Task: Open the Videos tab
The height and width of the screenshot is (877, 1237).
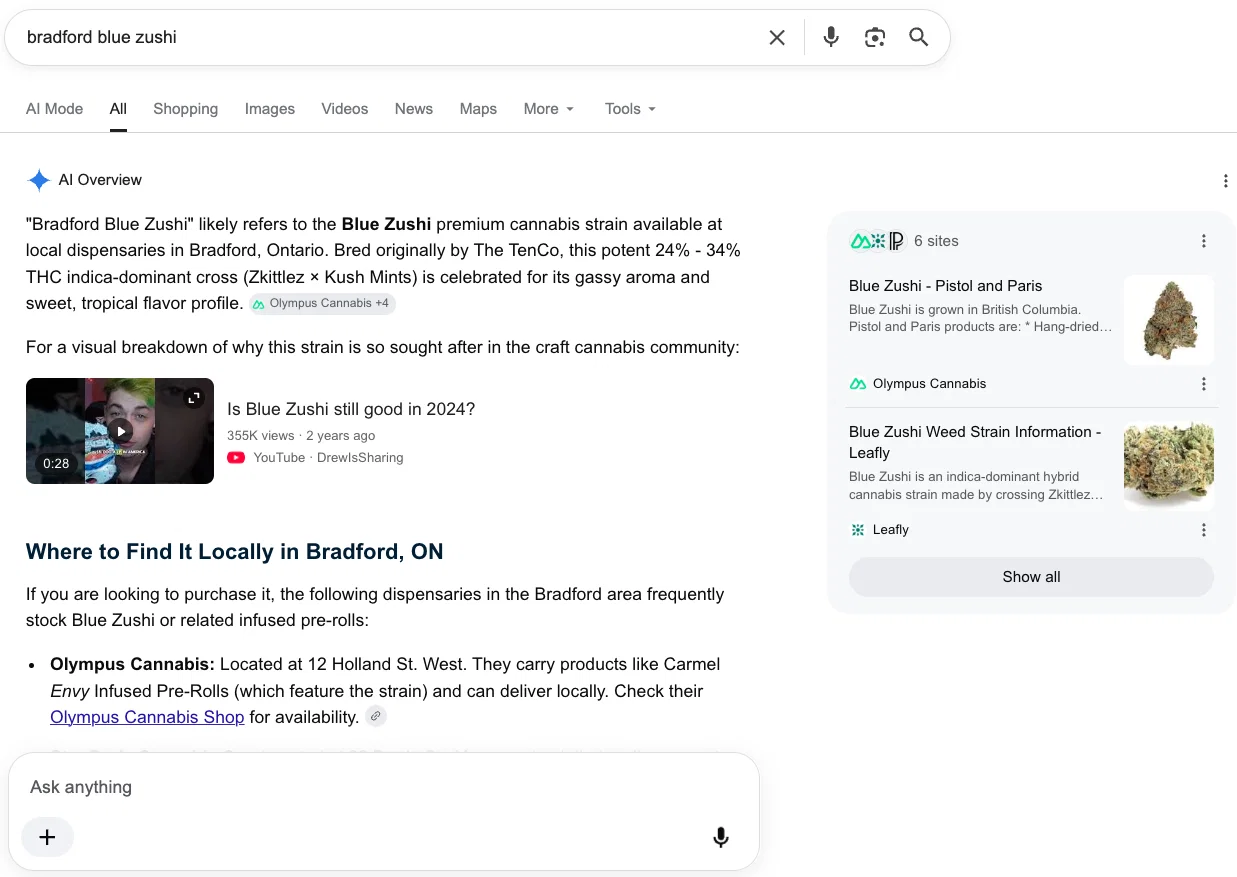Action: point(345,109)
